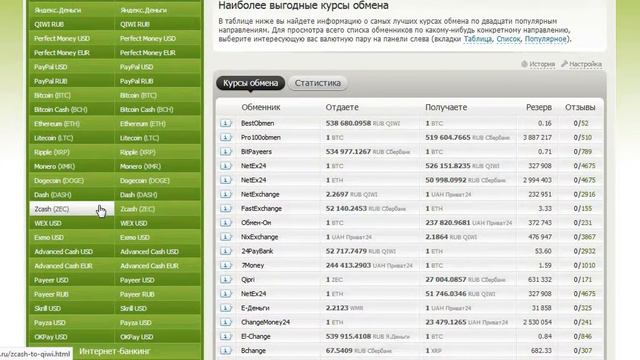
Task: Open the Bchange exchanger link
Action: tap(253, 351)
